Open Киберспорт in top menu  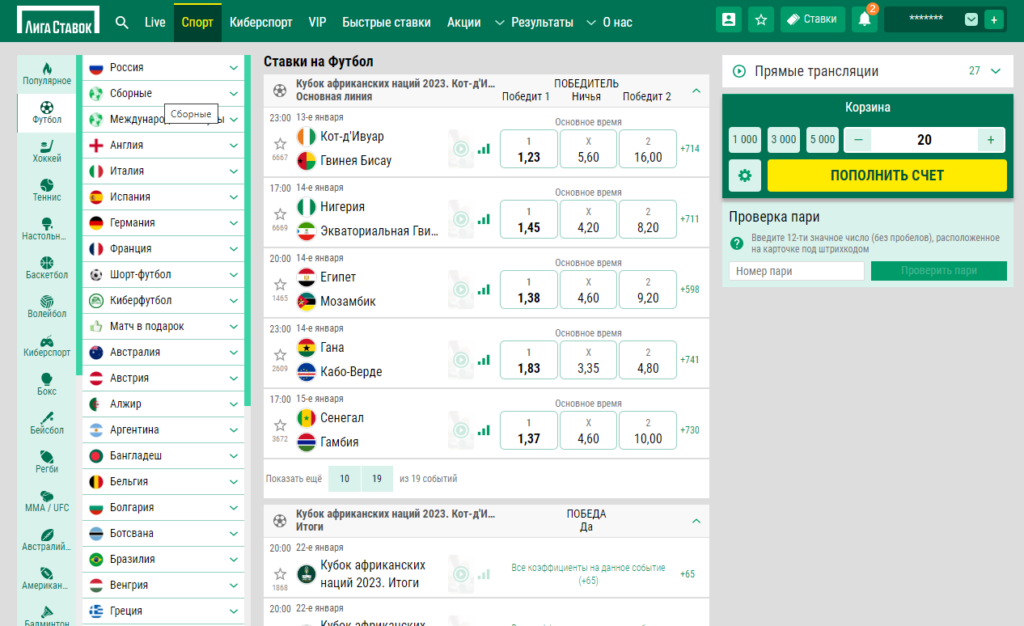(261, 22)
